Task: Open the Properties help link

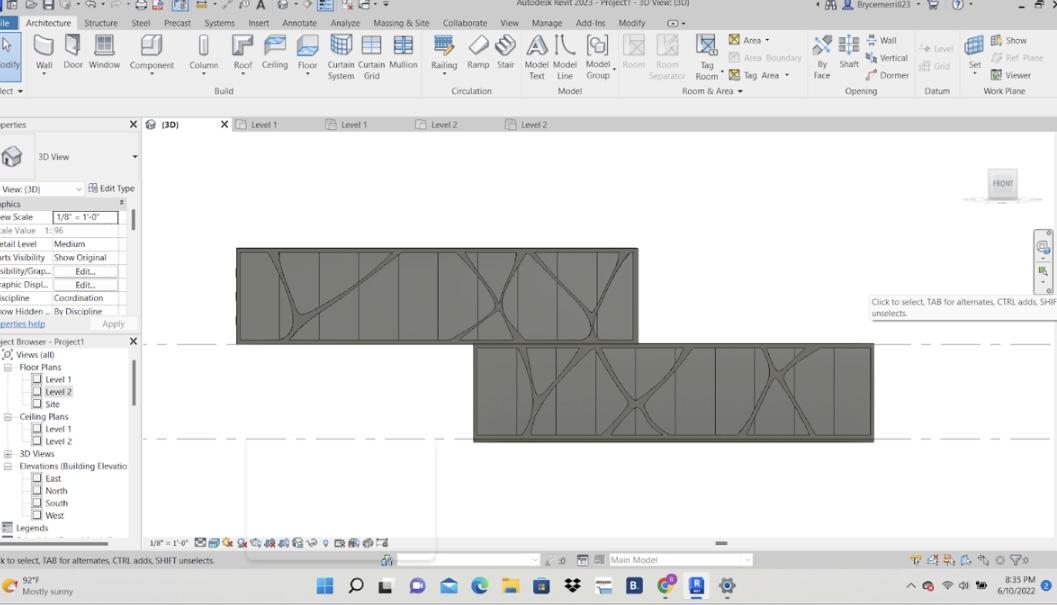Action: (22, 324)
